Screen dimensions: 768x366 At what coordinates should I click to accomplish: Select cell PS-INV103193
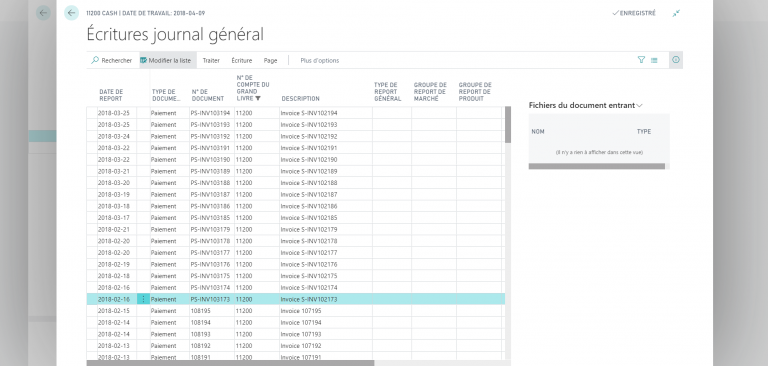(212, 124)
